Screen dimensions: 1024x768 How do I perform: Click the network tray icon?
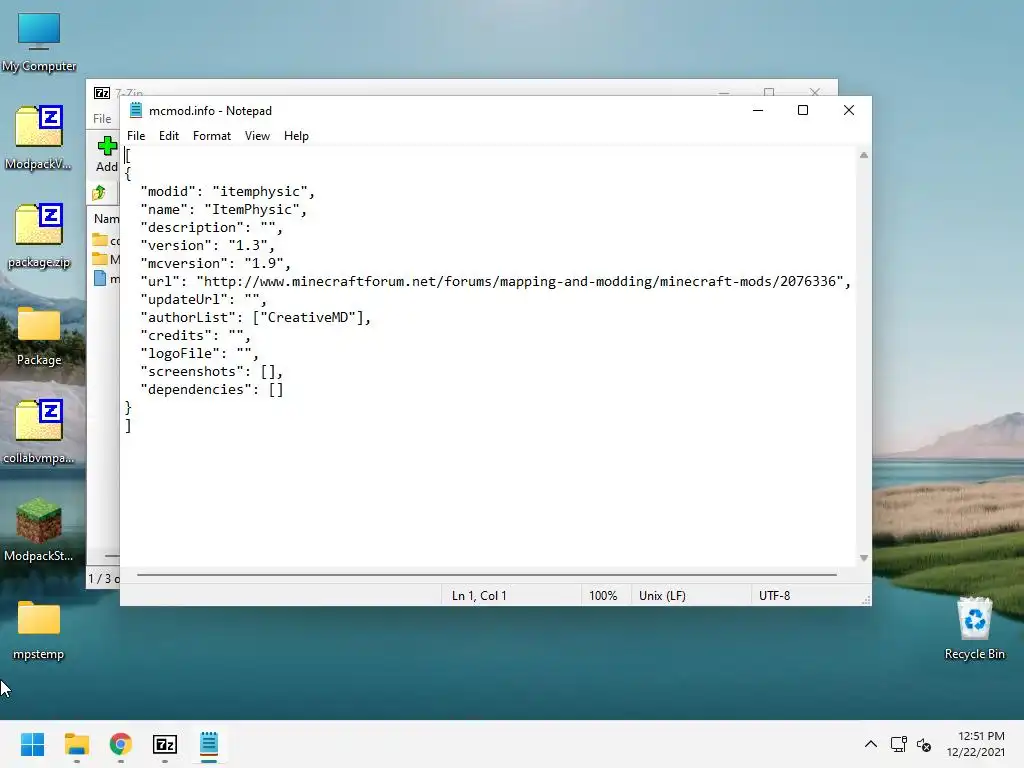(x=899, y=744)
